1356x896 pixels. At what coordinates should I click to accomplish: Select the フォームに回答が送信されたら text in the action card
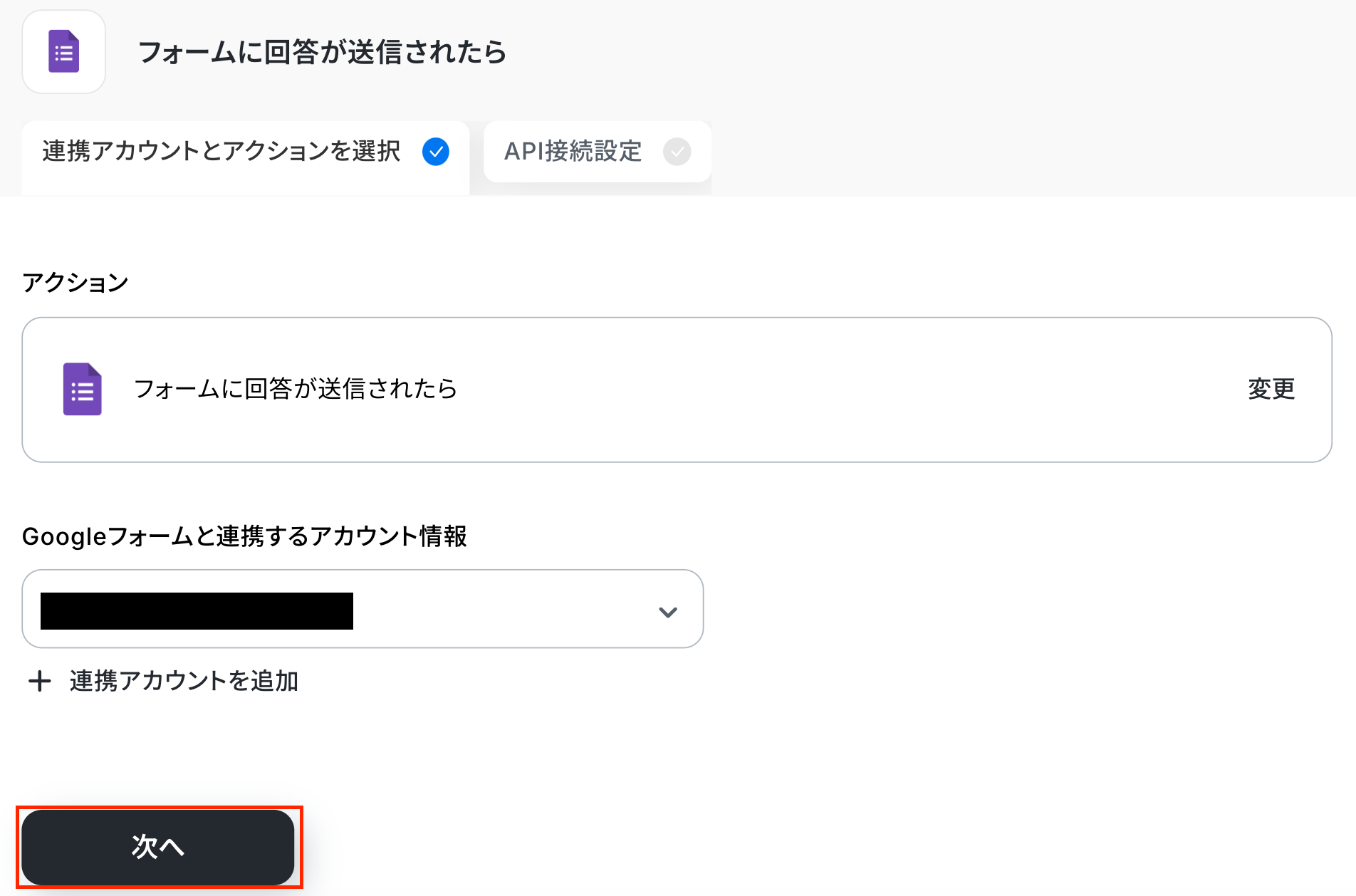(x=296, y=389)
